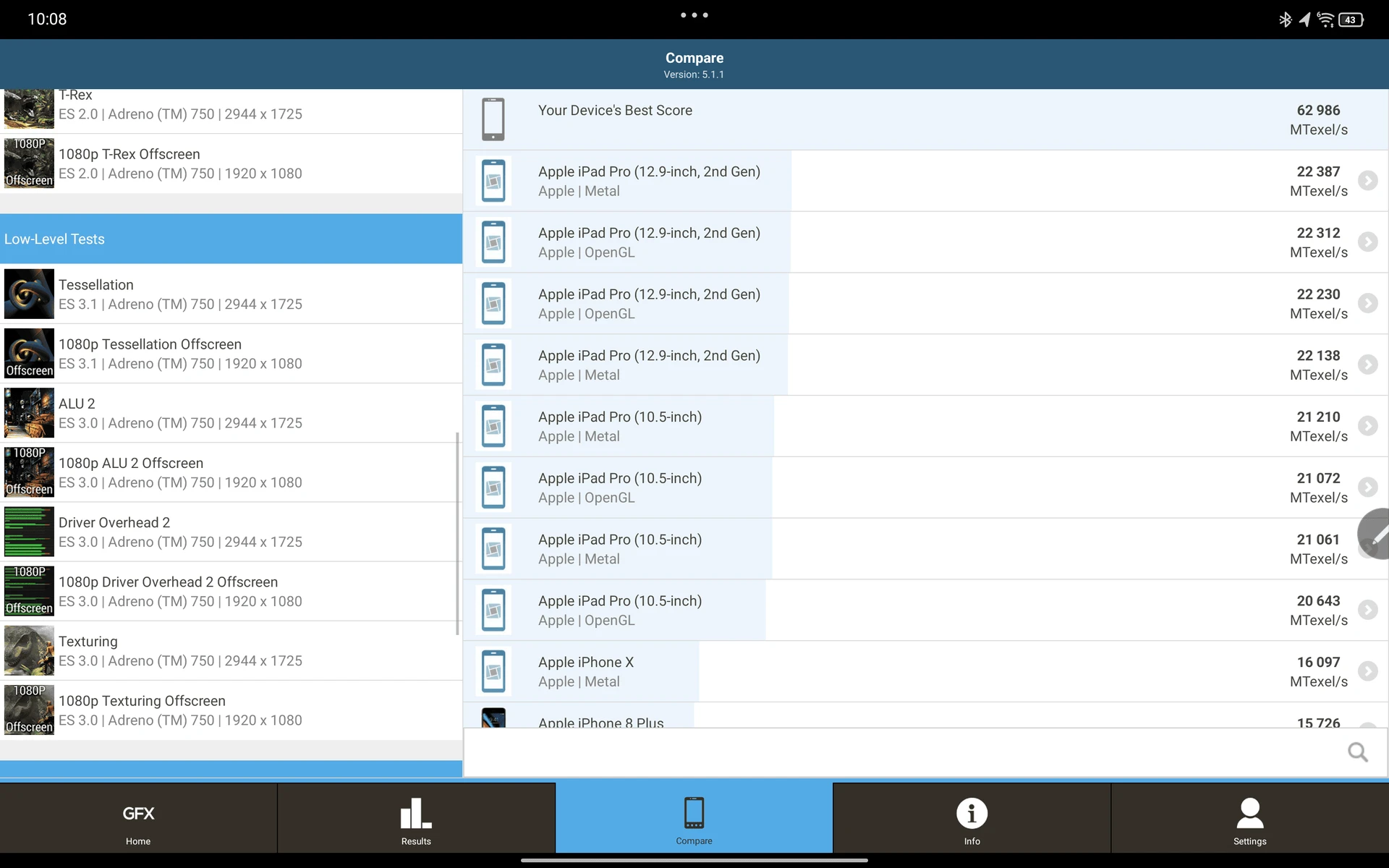
Task: Tap device icon for iPad Pro 10.5 21 210
Action: 493,426
